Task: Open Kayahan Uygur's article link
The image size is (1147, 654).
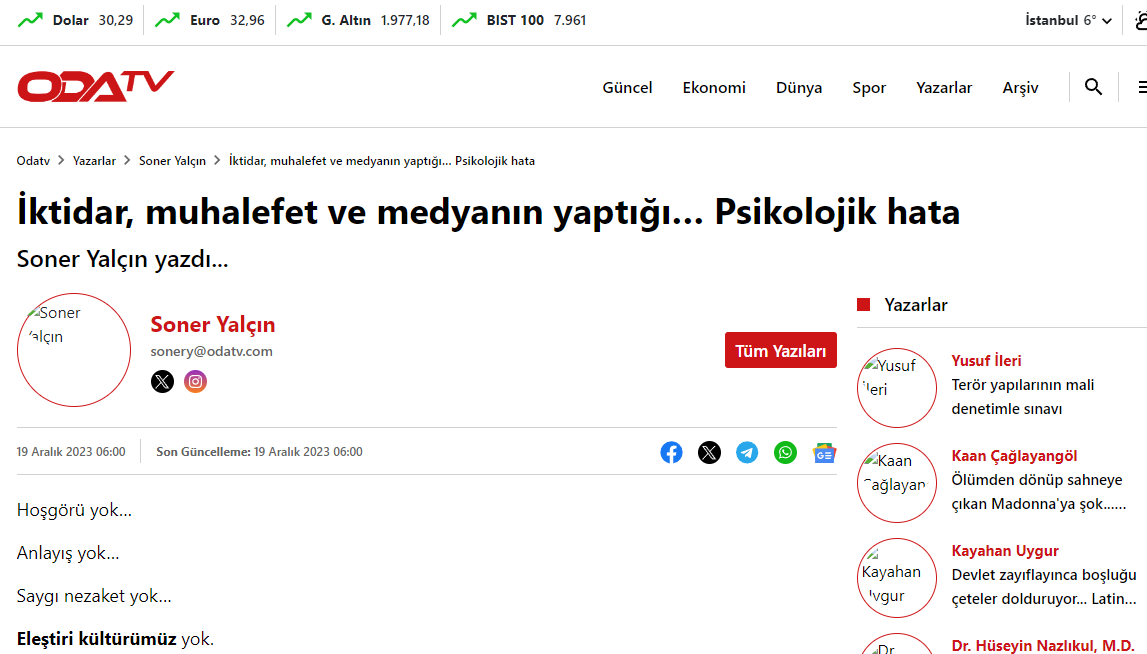Action: [x=1044, y=587]
